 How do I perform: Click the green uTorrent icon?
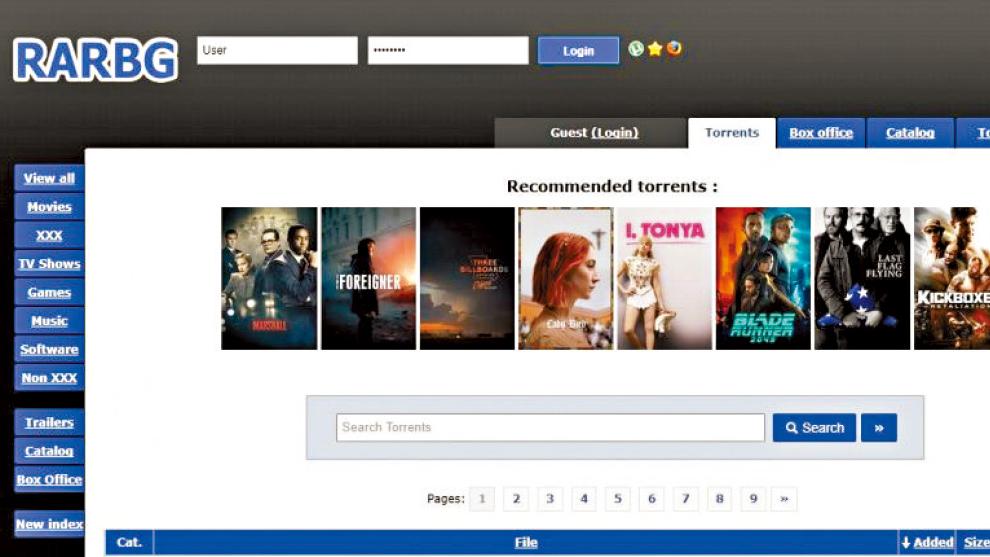(x=636, y=49)
